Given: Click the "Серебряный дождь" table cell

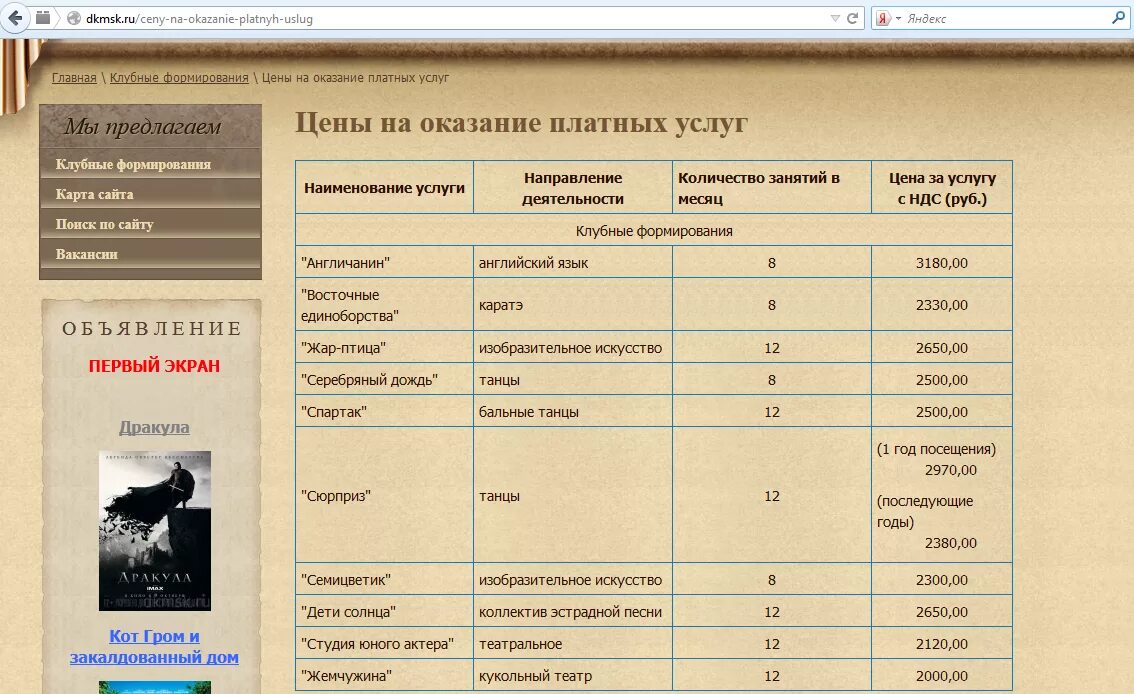Looking at the screenshot, I should (x=384, y=380).
